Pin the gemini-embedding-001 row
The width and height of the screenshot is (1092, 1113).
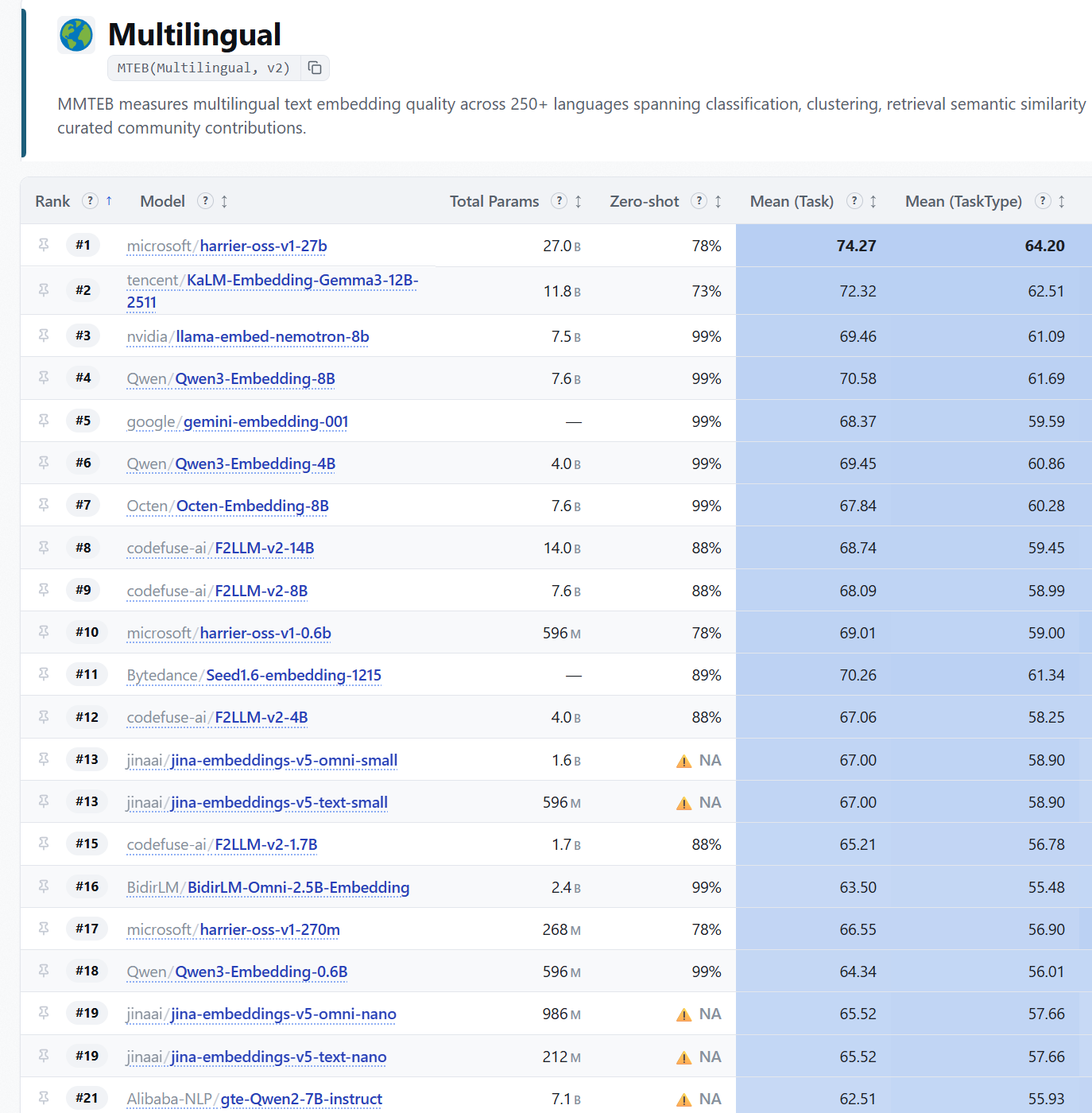tap(44, 421)
